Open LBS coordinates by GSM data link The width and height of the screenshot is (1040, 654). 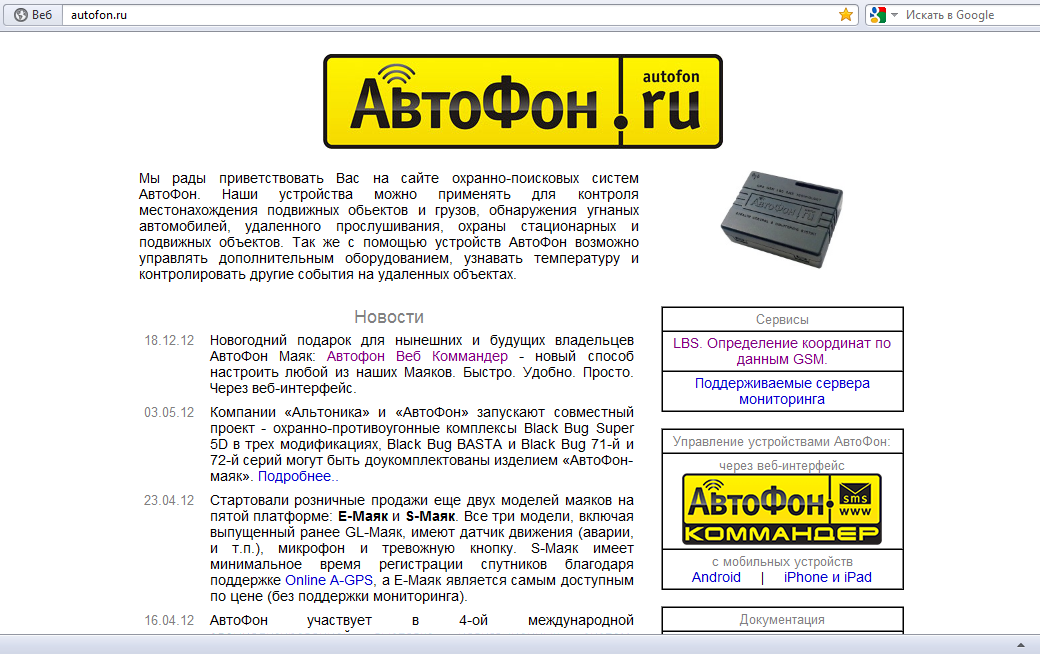[782, 351]
